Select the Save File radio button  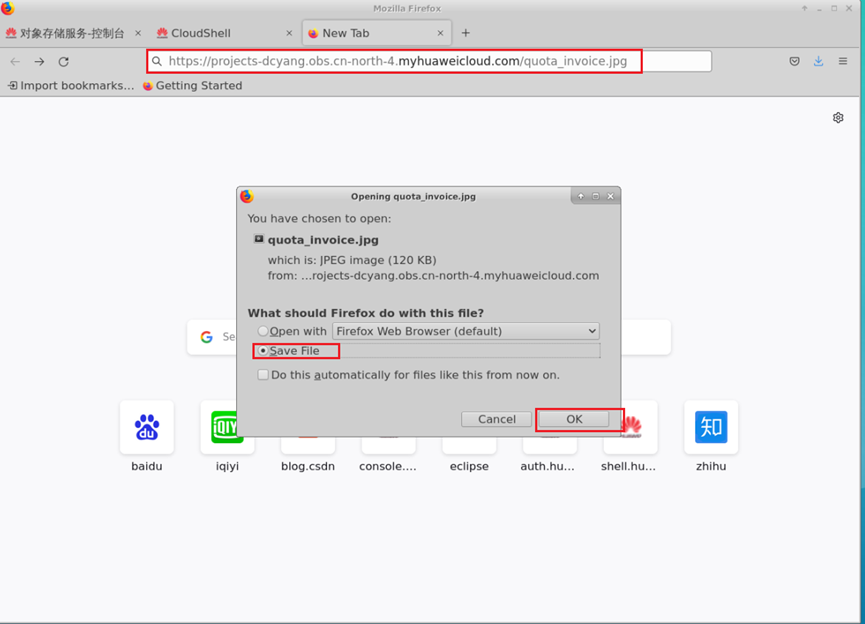[263, 350]
